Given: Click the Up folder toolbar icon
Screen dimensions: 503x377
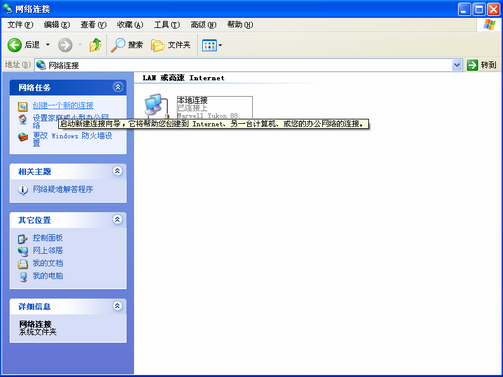Looking at the screenshot, I should [95, 45].
